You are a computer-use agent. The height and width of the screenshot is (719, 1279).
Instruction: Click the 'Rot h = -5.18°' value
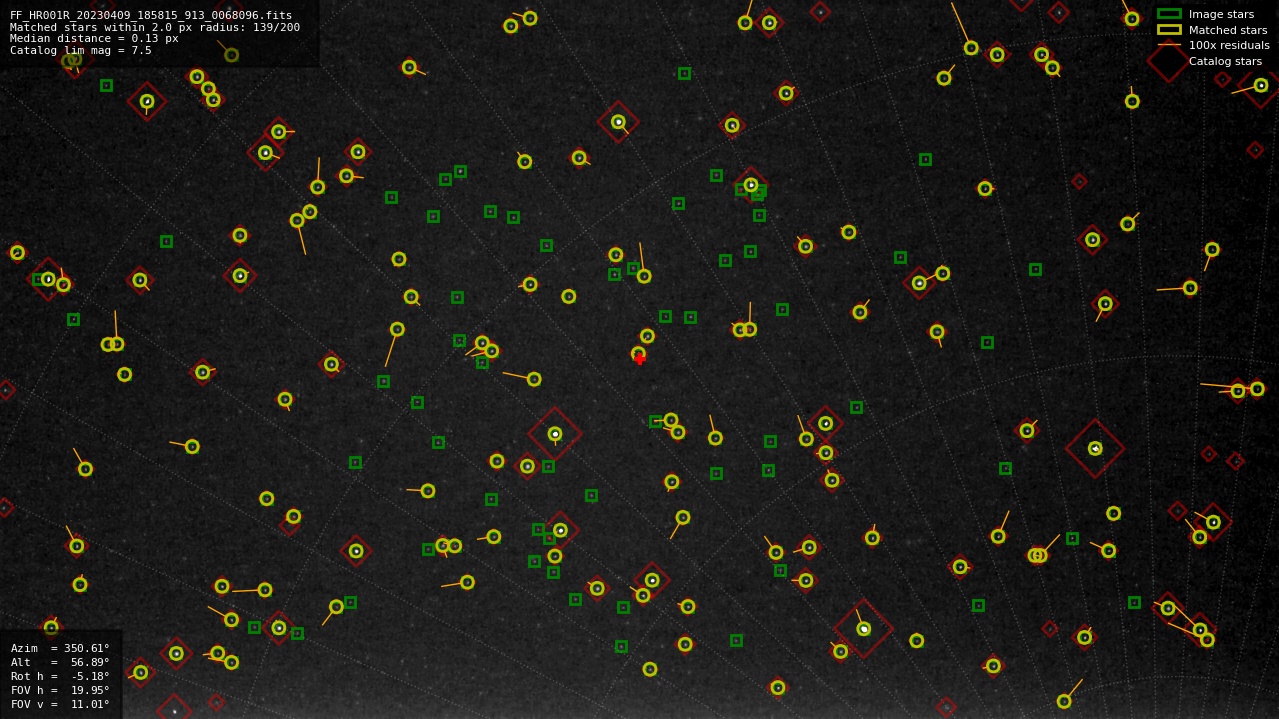[60, 676]
